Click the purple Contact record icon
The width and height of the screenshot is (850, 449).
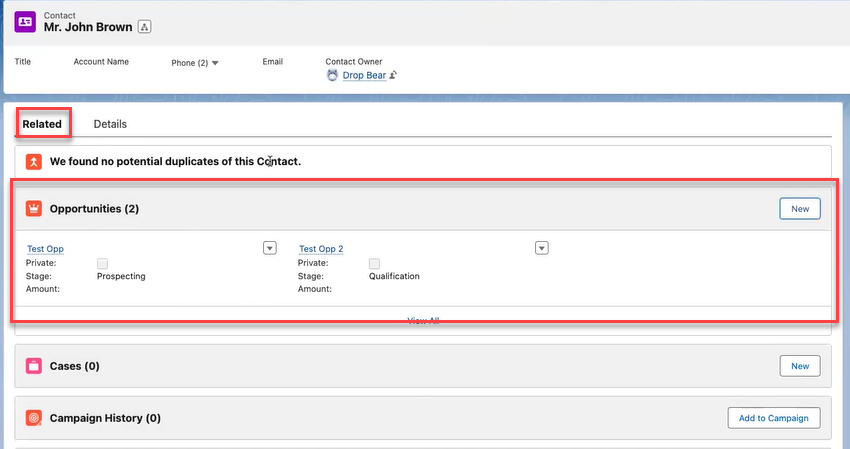tap(26, 21)
